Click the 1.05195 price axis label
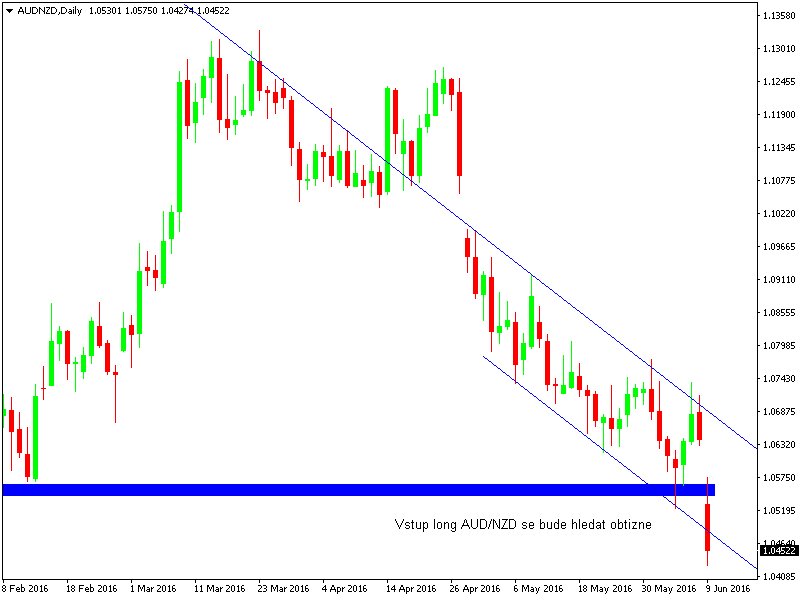This screenshot has width=800, height=600. (779, 510)
